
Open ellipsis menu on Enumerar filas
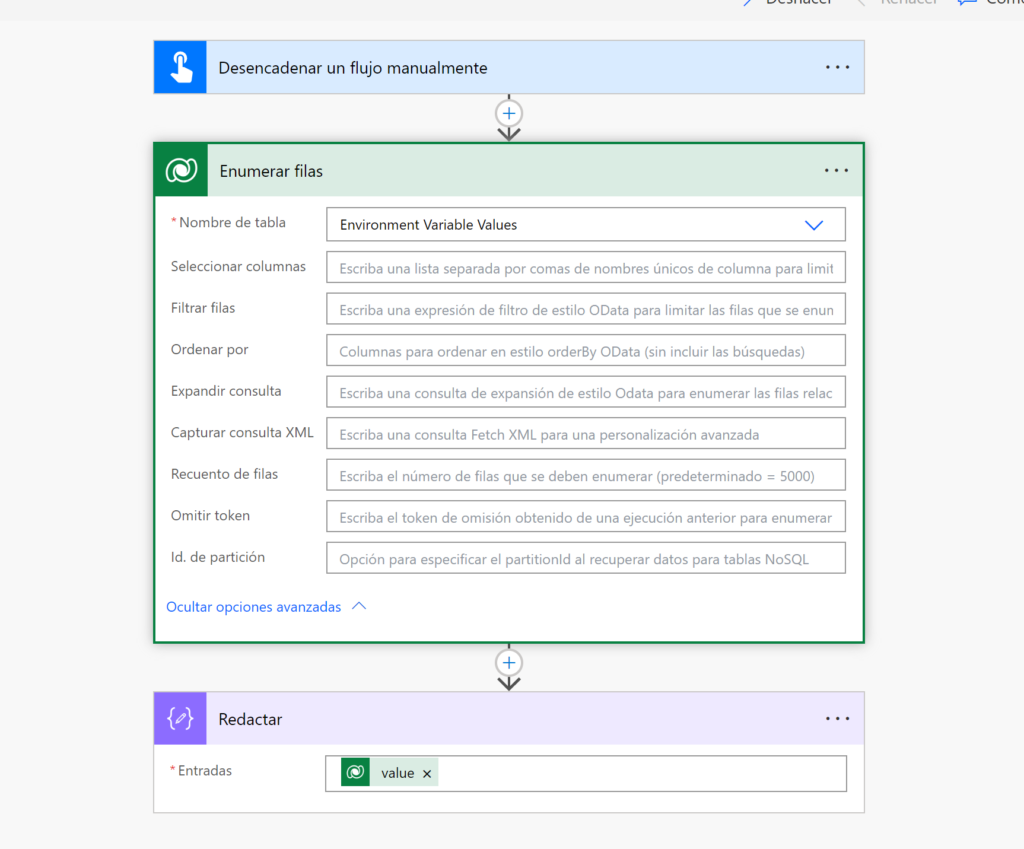pos(836,170)
